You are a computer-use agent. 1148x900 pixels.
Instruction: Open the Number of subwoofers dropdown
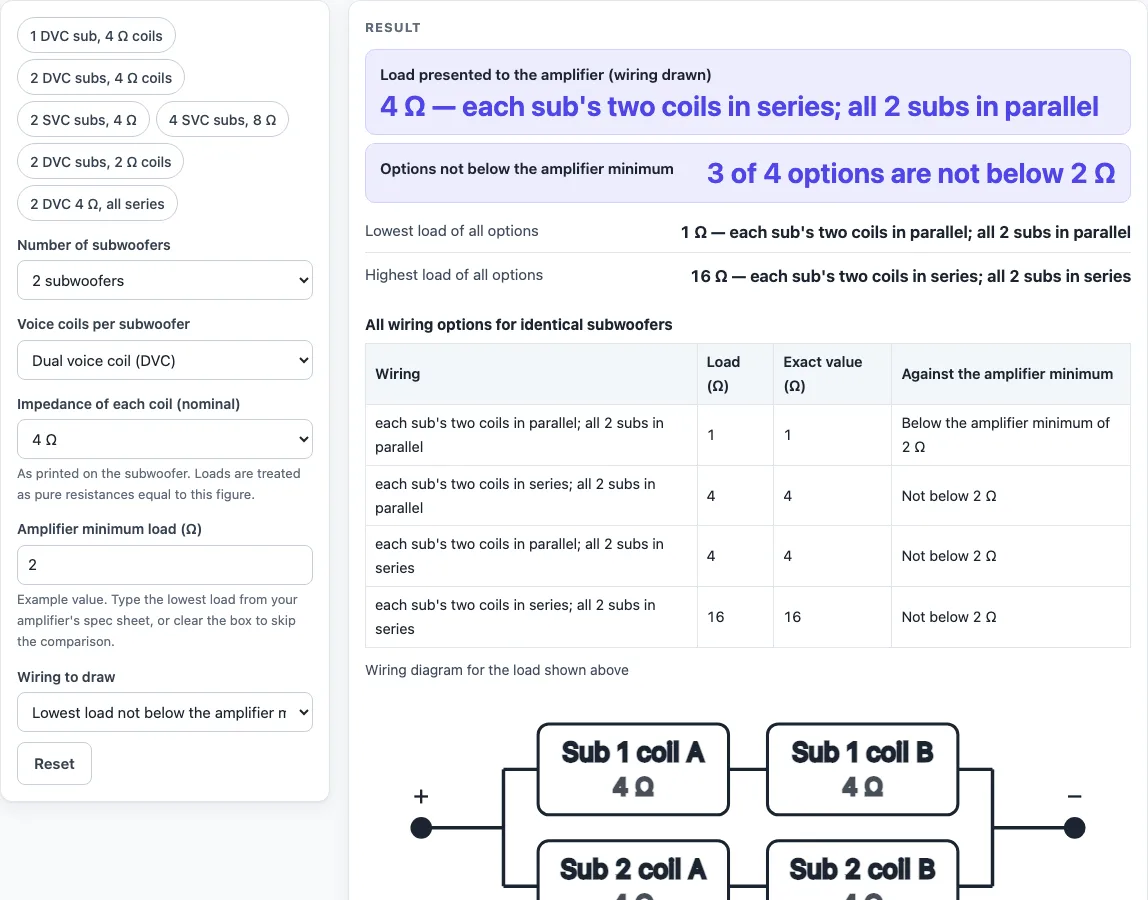(x=165, y=280)
